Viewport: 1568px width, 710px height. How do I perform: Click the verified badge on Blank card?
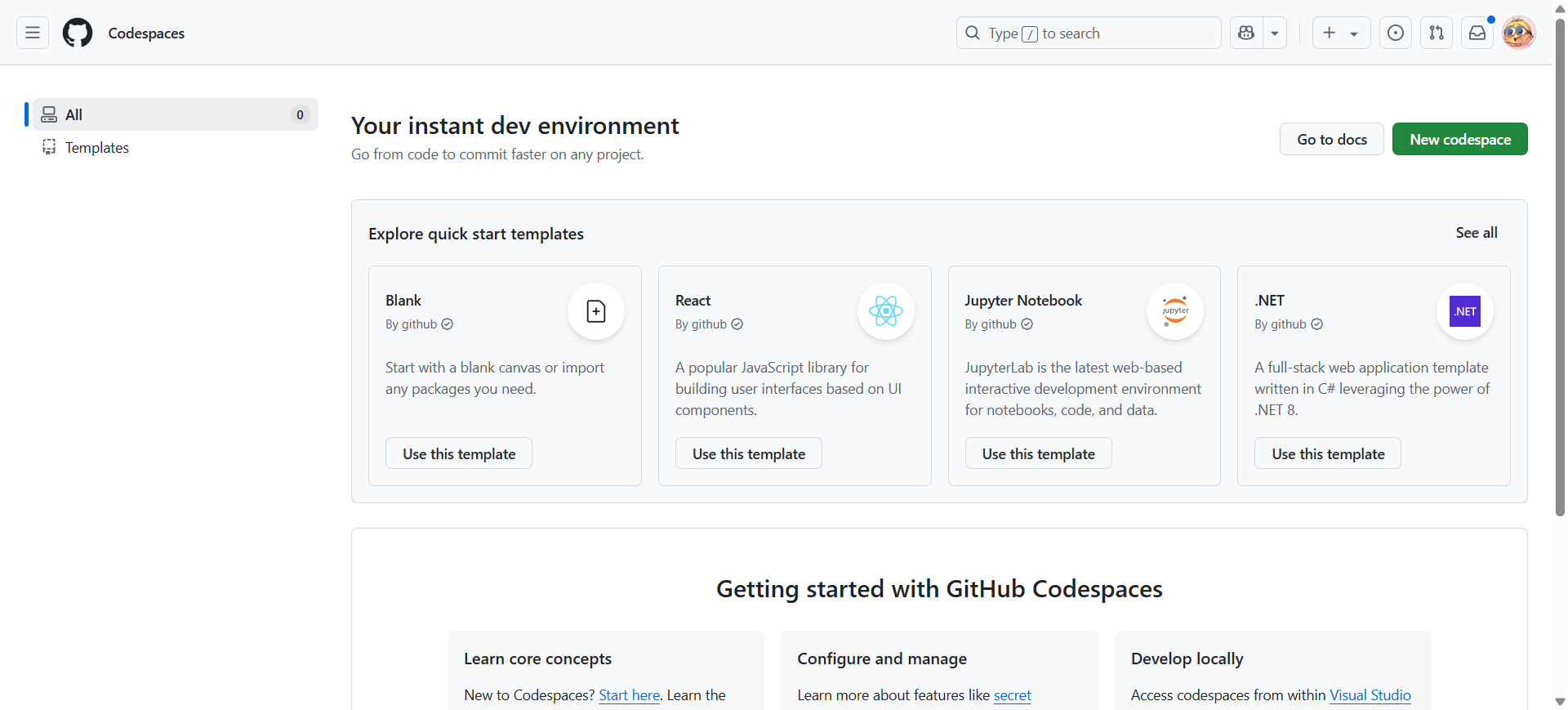[448, 324]
